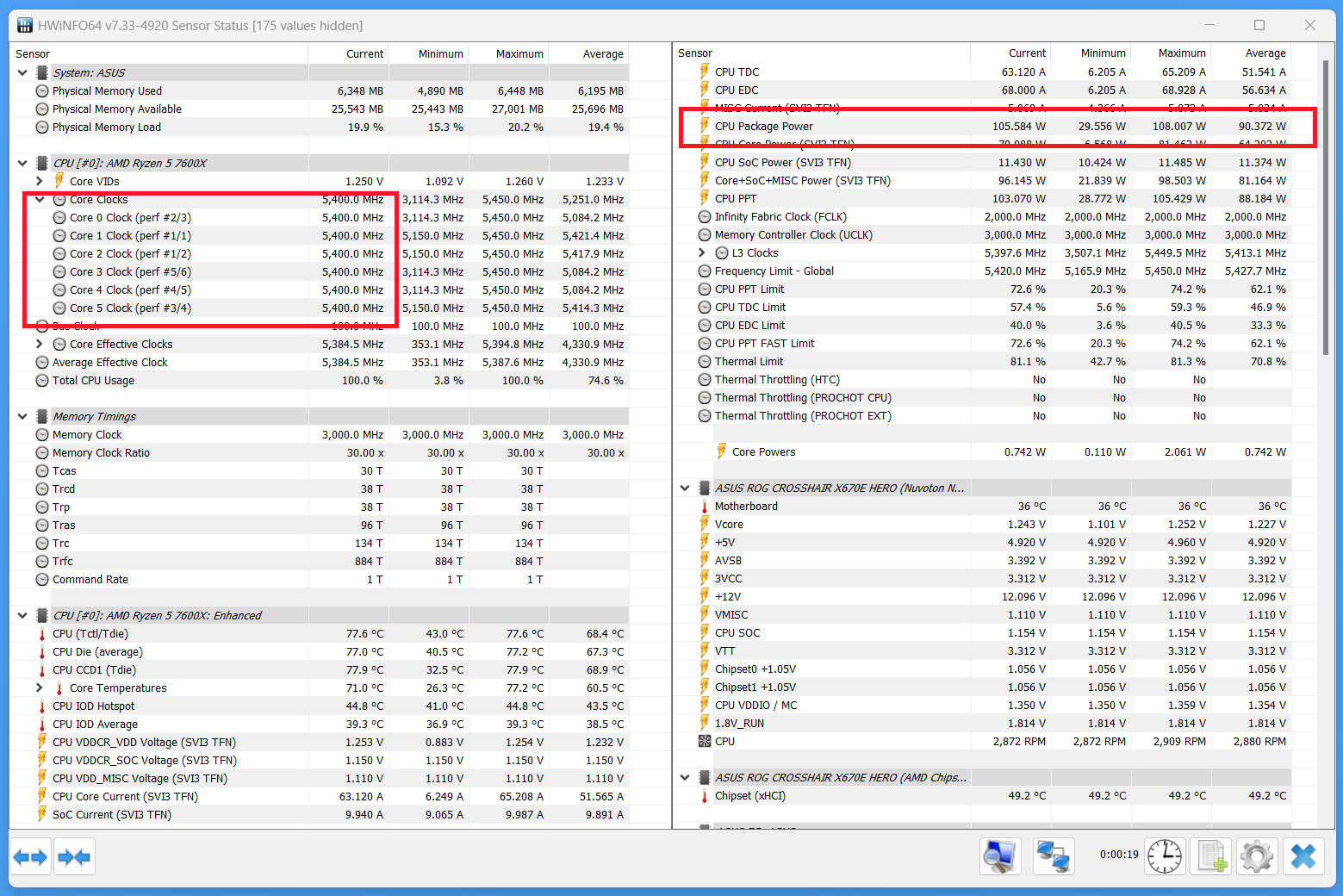Viewport: 1343px width, 896px height.
Task: Collapse the Core Clocks group
Action: click(40, 199)
